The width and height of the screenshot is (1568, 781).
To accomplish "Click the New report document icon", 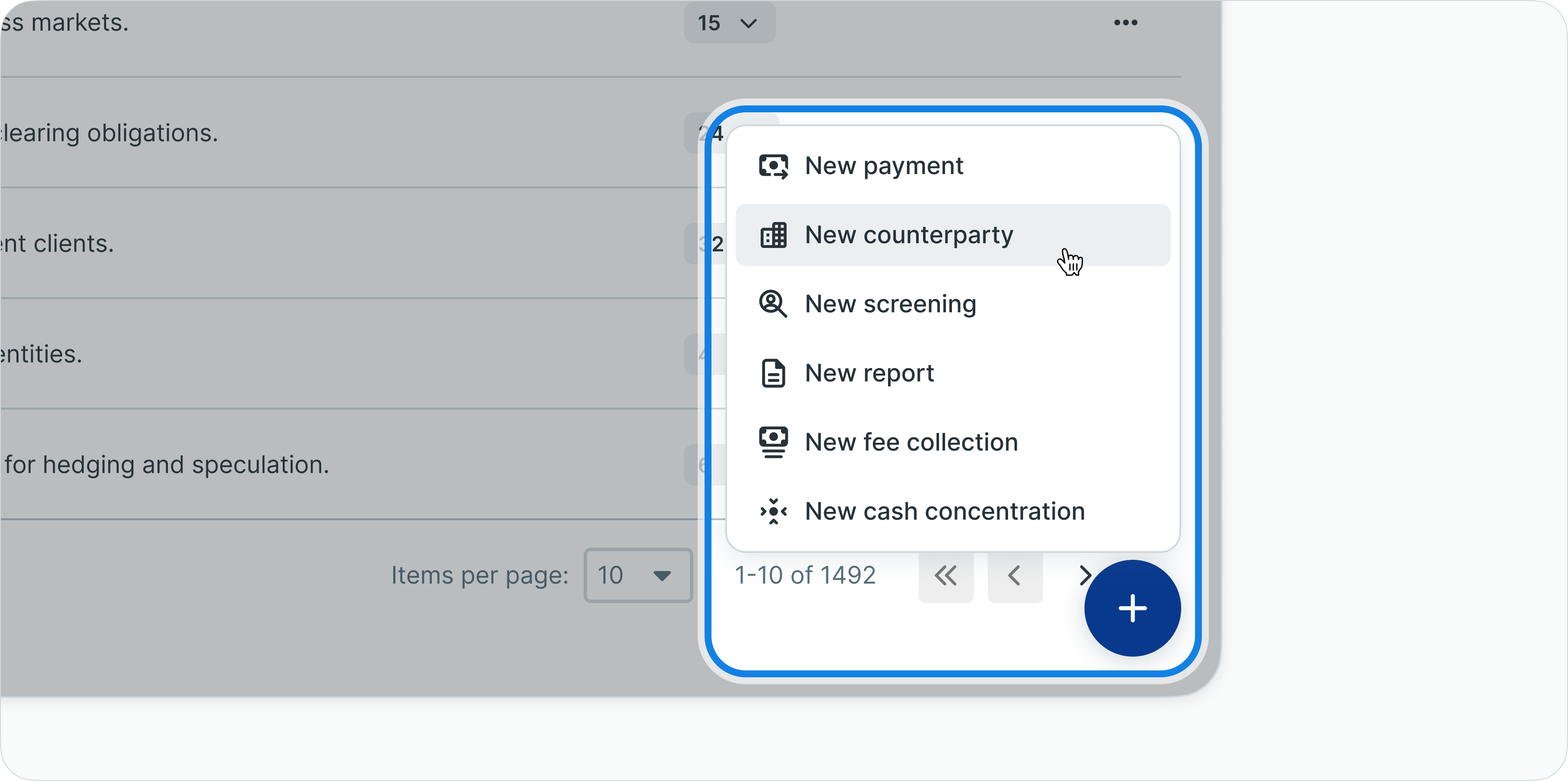I will 773,373.
